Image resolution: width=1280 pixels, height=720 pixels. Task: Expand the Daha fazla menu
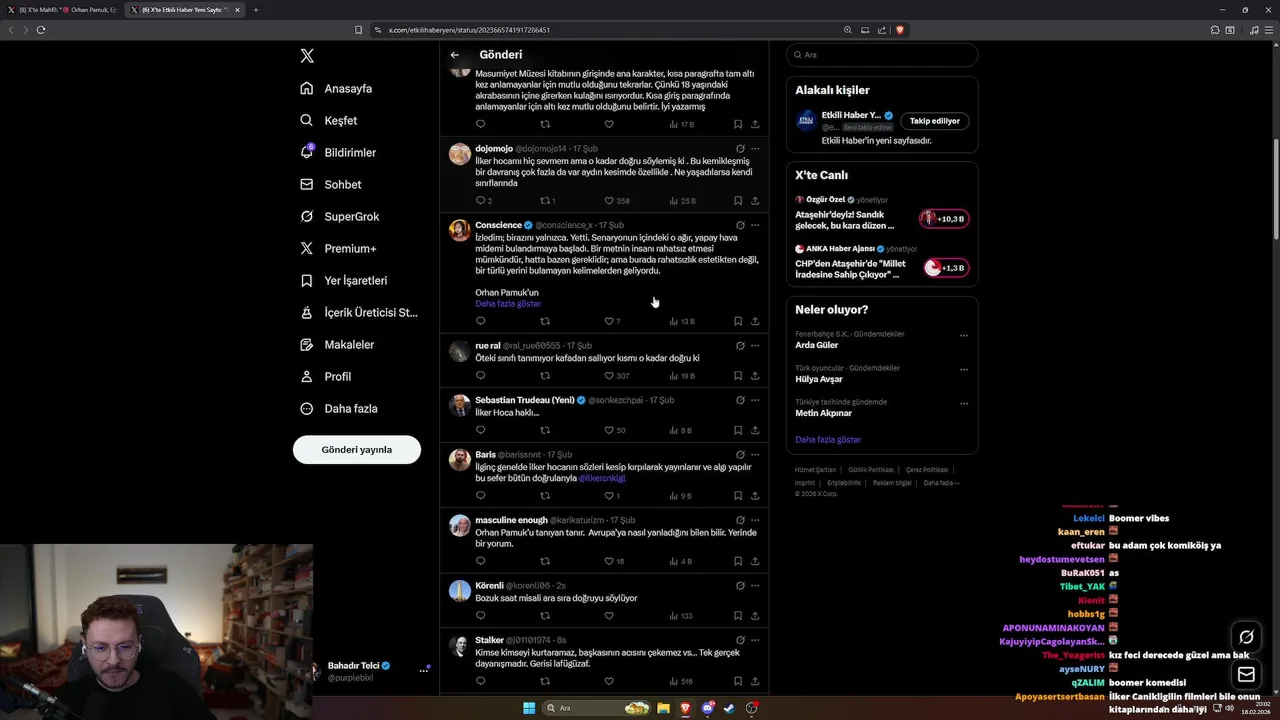point(339,408)
